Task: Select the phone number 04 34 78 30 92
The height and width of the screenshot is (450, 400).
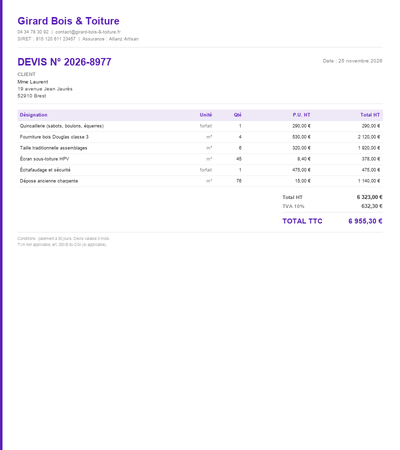Action: [x=33, y=32]
